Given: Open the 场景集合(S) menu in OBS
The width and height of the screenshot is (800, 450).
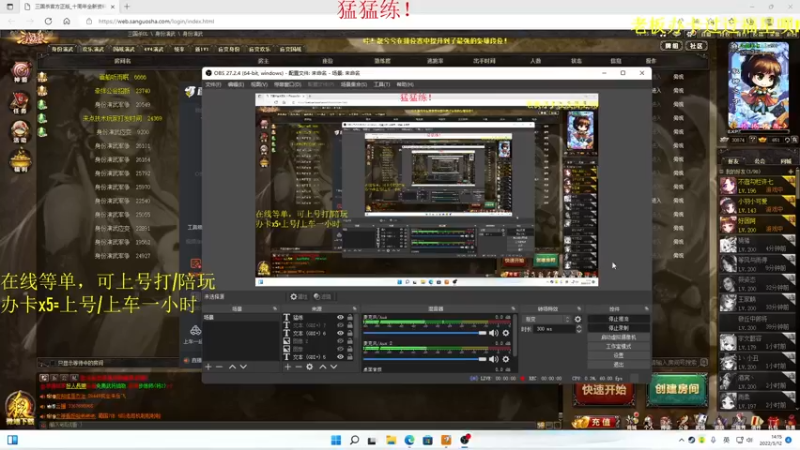Looking at the screenshot, I should point(354,84).
